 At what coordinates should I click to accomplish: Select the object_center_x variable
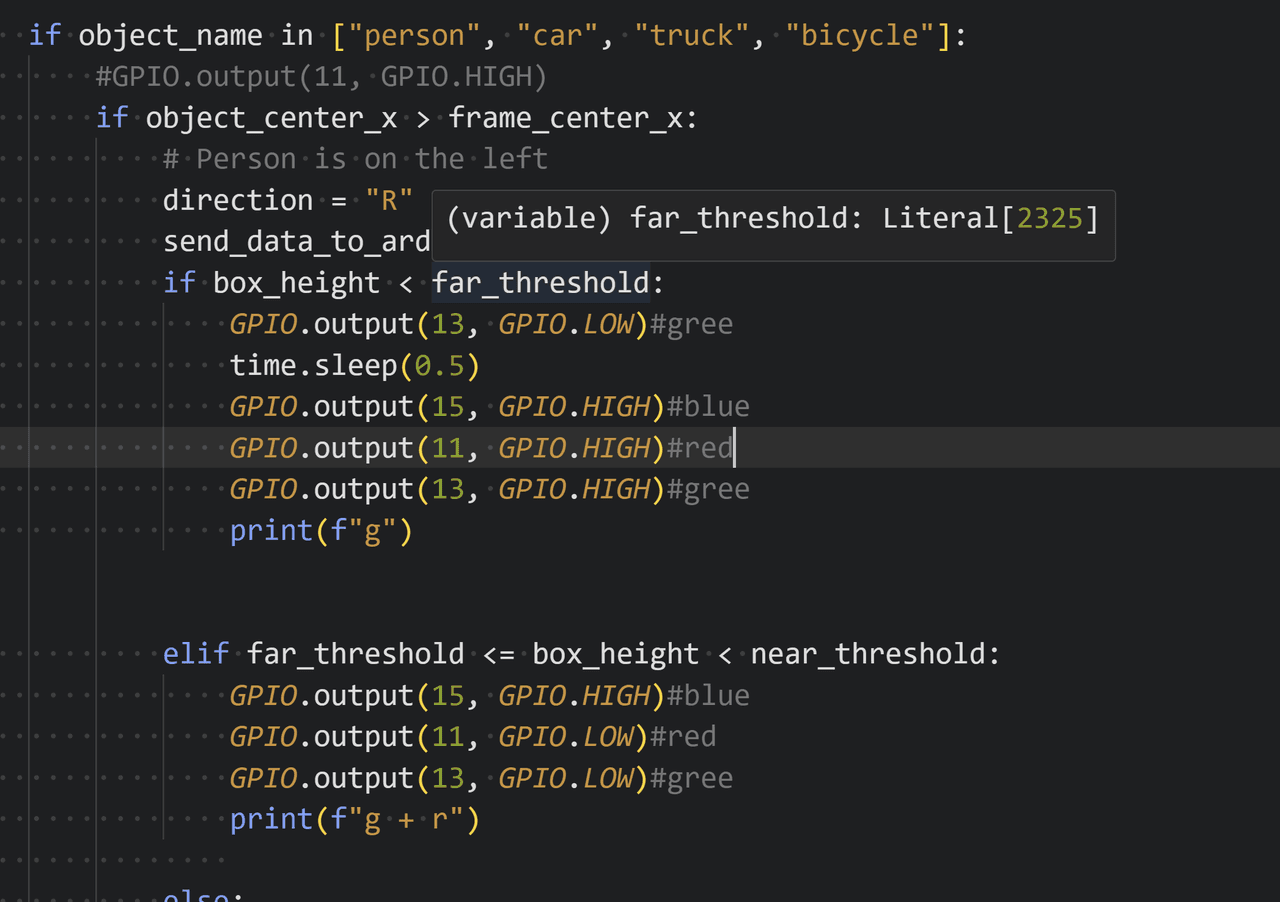pyautogui.click(x=272, y=118)
